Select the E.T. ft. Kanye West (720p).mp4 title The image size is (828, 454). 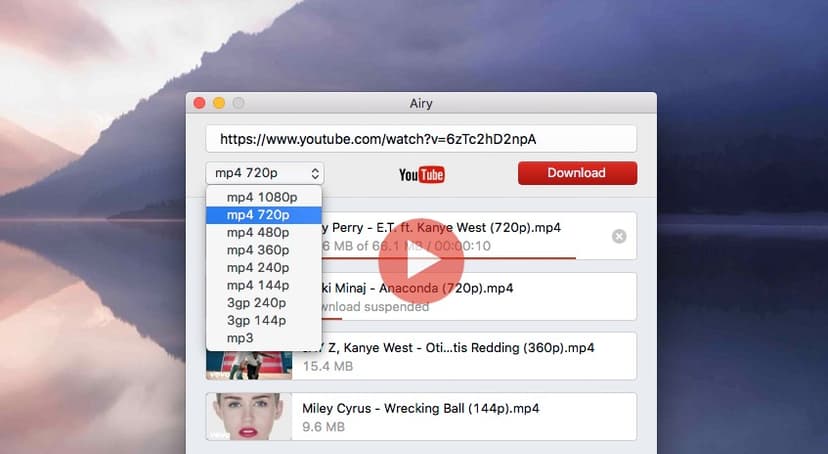point(441,228)
